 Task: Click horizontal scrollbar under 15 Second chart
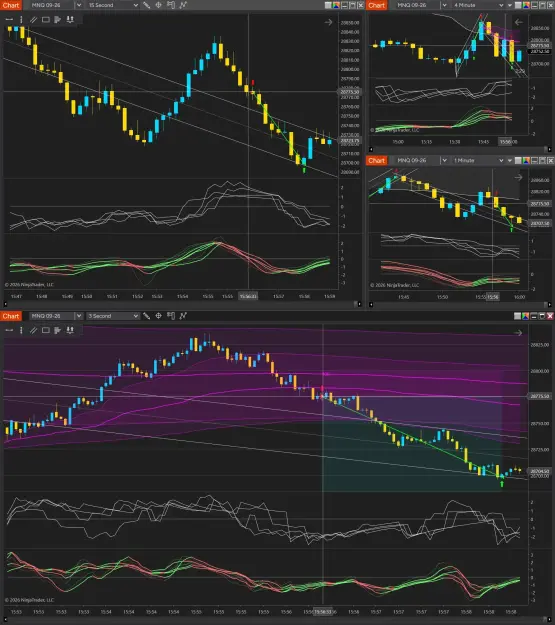[x=182, y=304]
